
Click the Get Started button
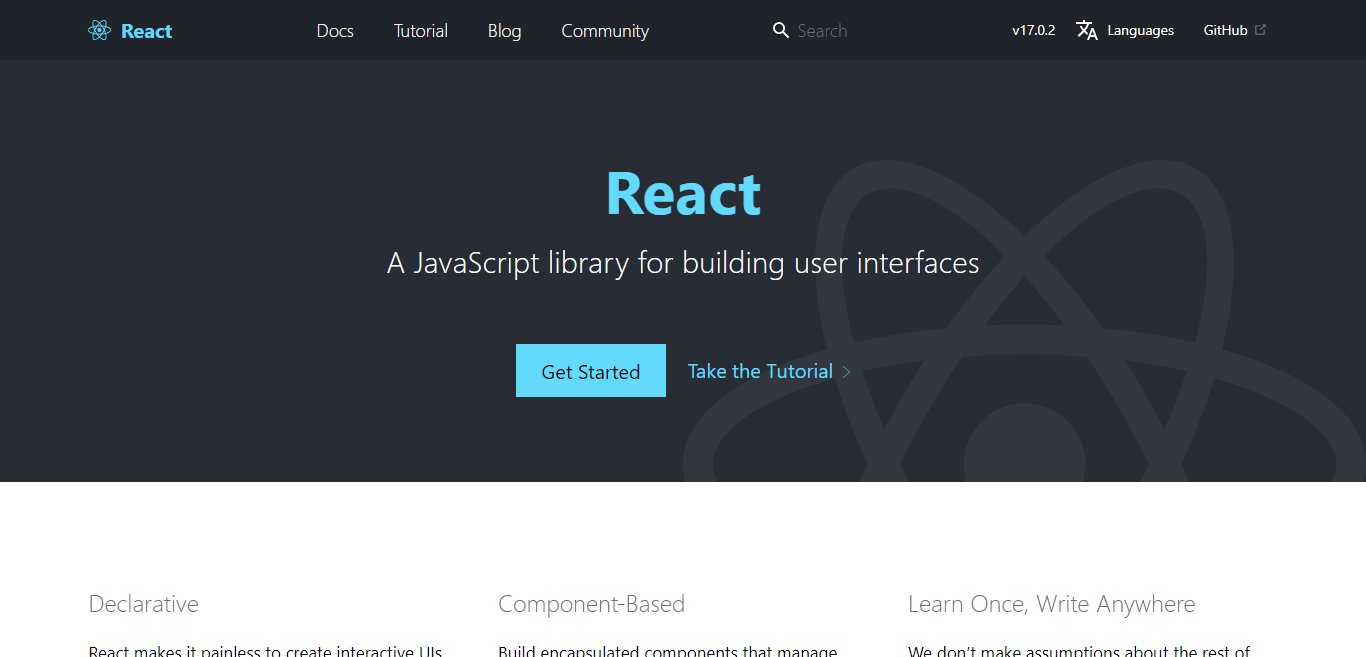click(x=591, y=371)
